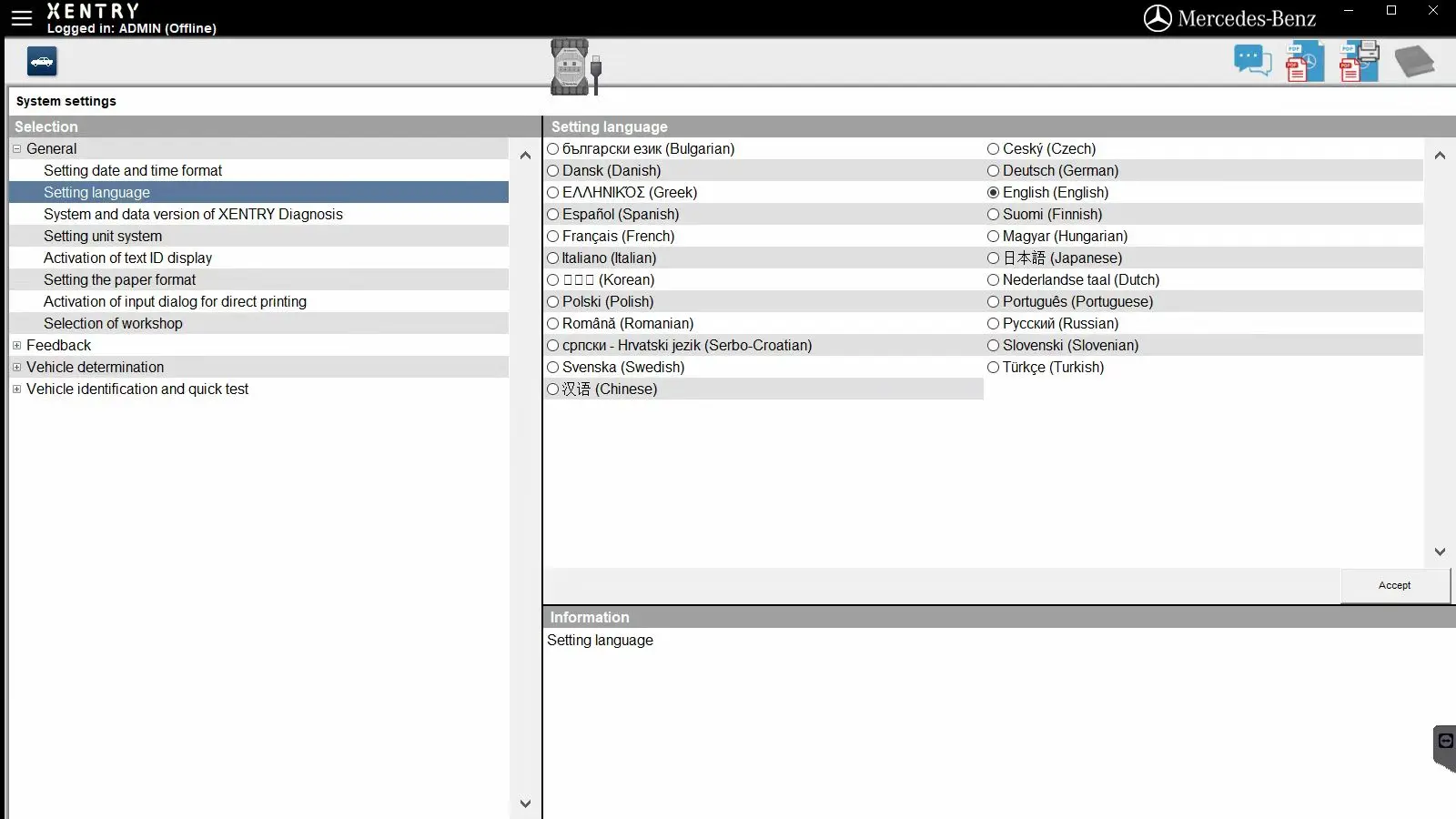This screenshot has height=819, width=1456.
Task: Select Japanese language radio button
Action: [x=993, y=258]
